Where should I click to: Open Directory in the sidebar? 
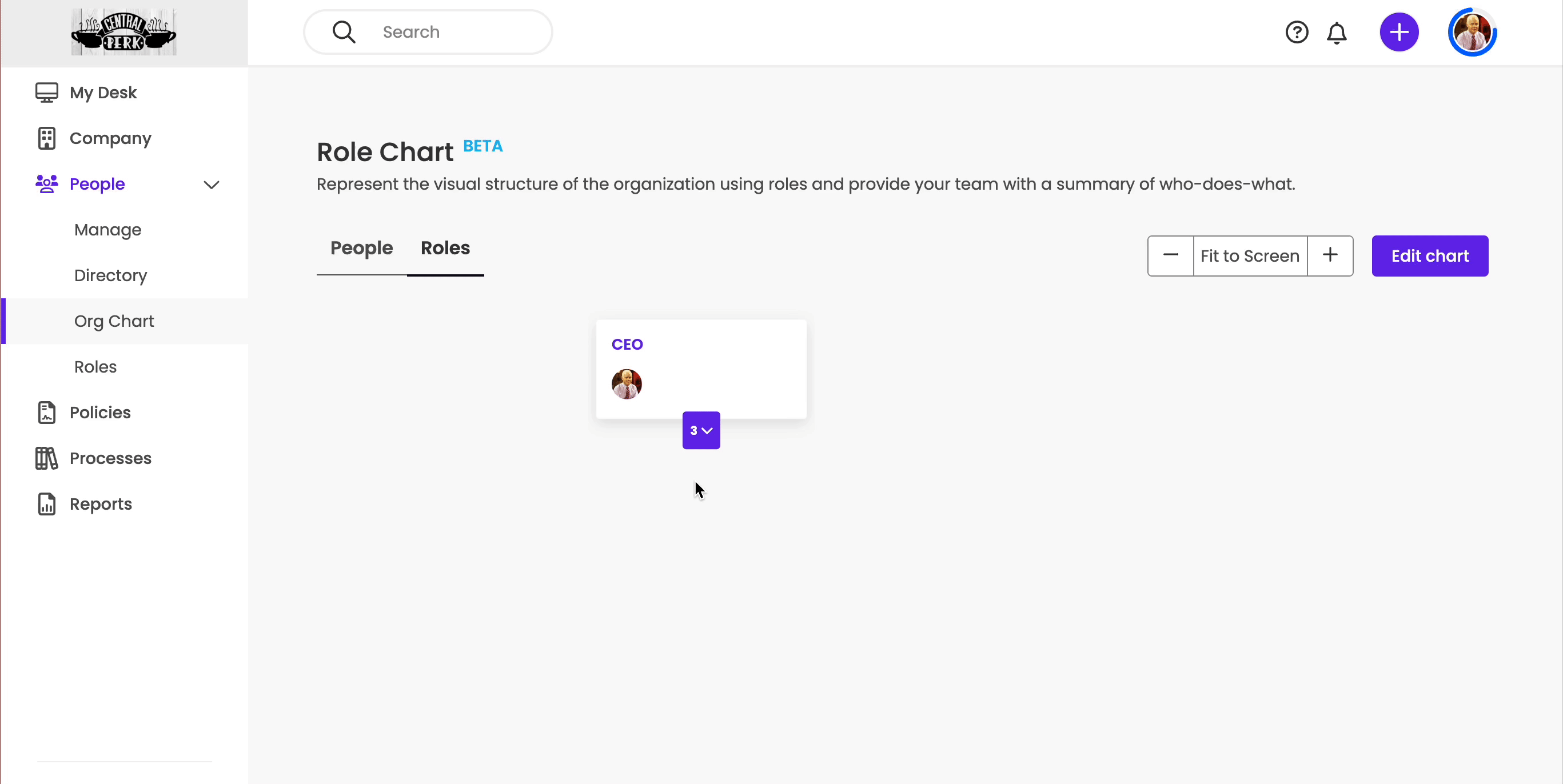(x=110, y=275)
